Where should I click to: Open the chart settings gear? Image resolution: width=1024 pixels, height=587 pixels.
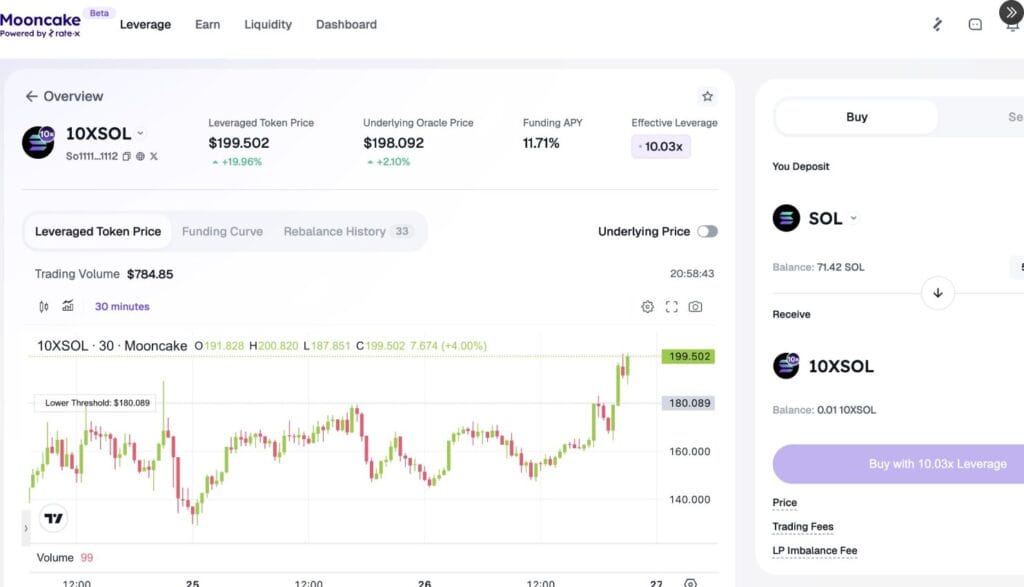pyautogui.click(x=646, y=306)
